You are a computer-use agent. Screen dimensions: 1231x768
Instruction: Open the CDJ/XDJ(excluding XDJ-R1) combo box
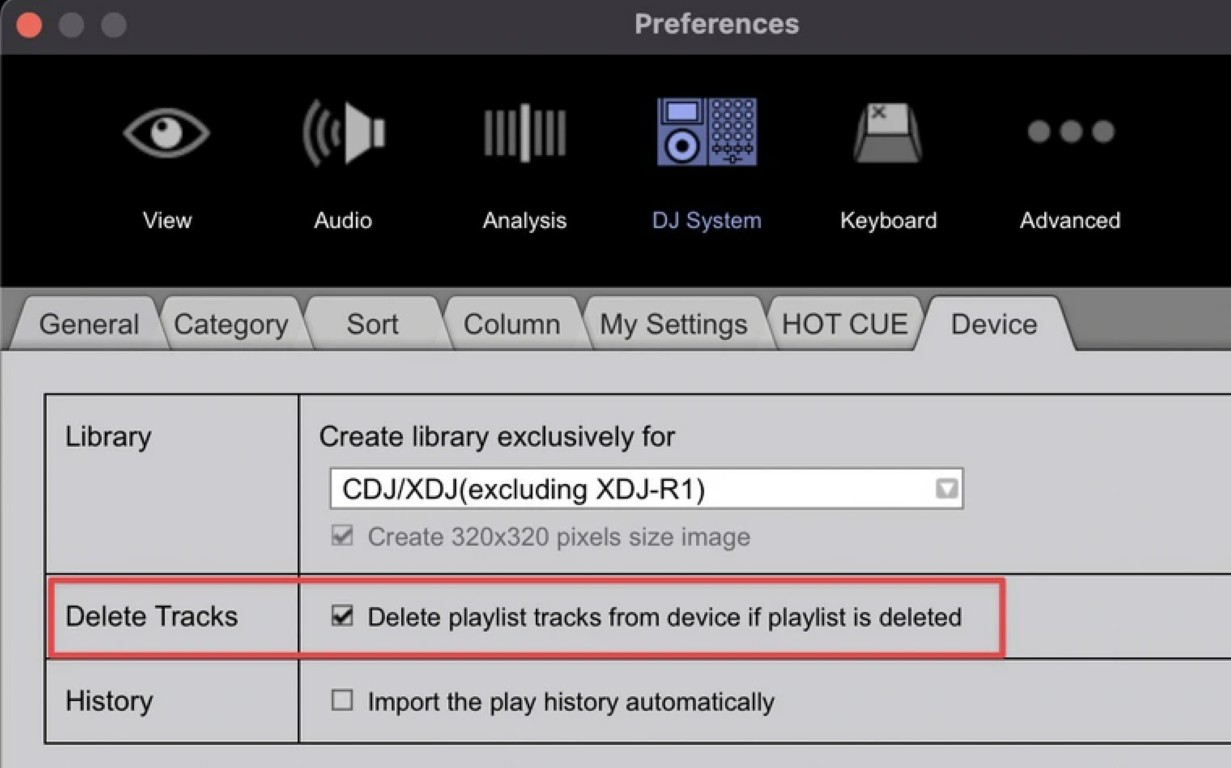point(646,489)
